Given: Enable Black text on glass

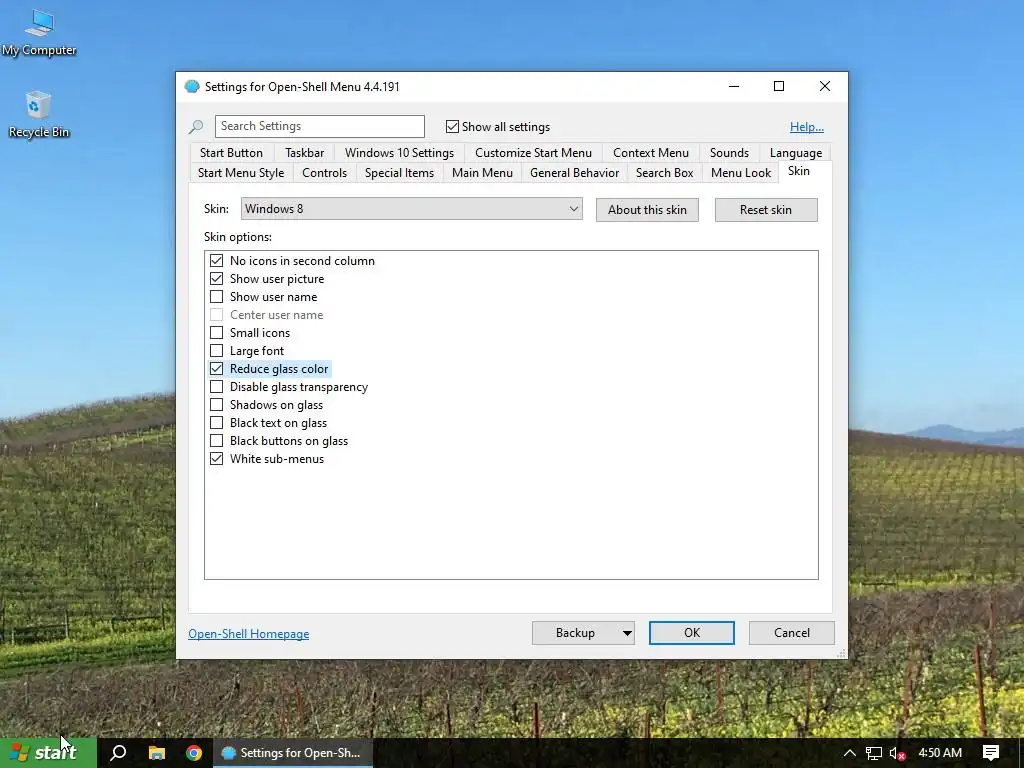Looking at the screenshot, I should click(216, 423).
